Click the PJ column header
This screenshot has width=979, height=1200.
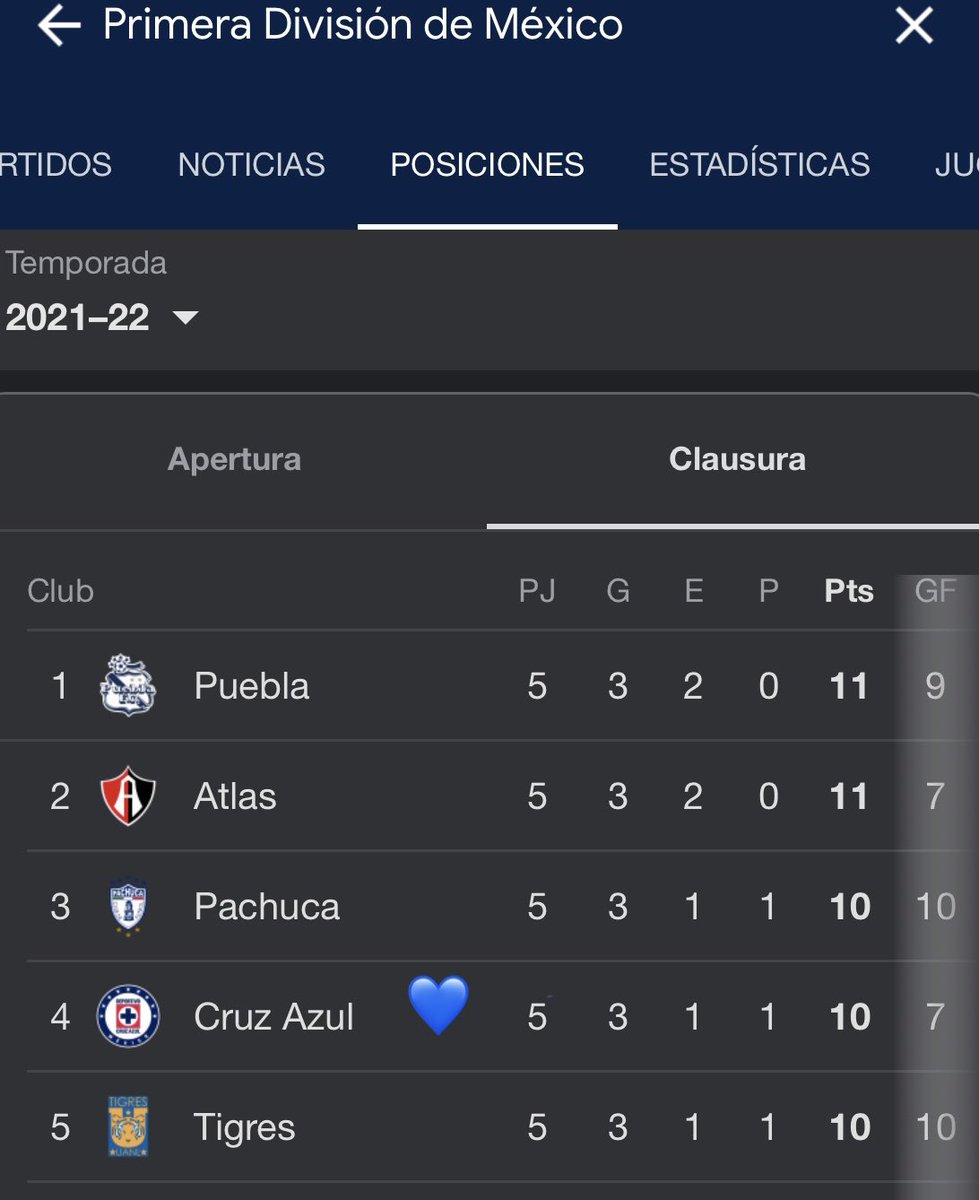pos(537,591)
